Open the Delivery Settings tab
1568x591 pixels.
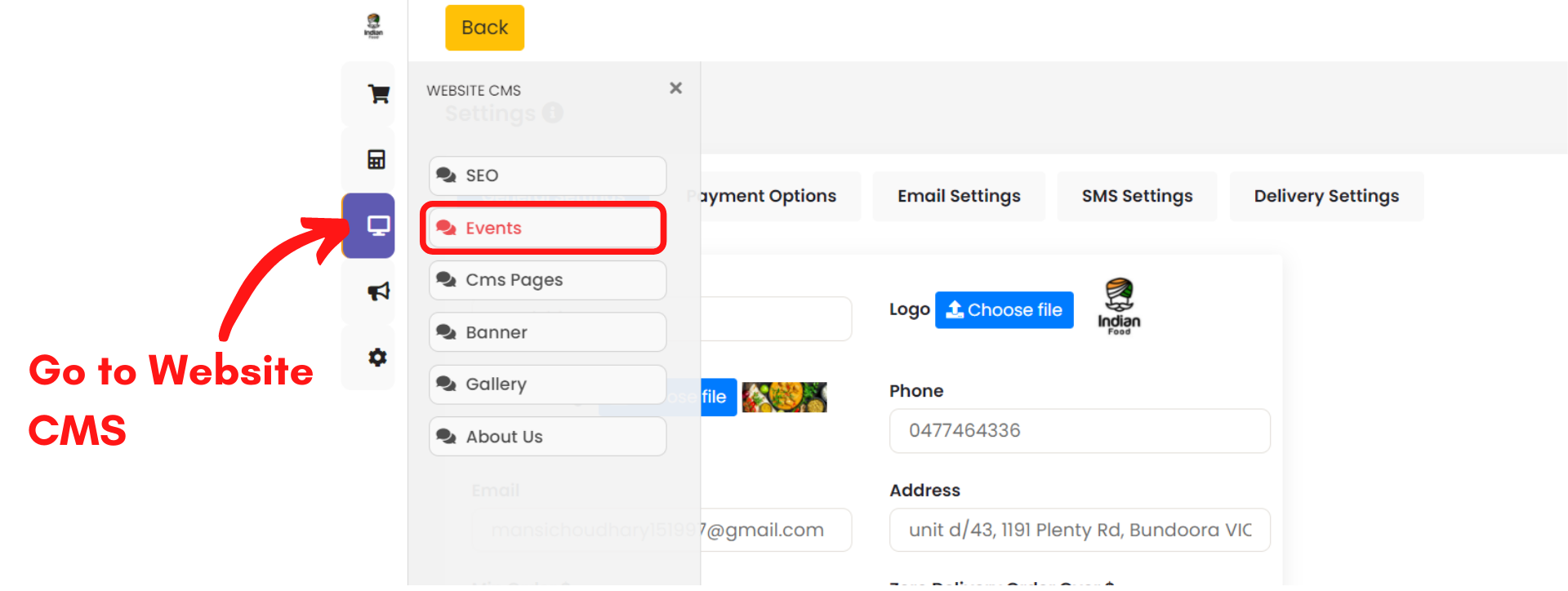pyautogui.click(x=1325, y=196)
